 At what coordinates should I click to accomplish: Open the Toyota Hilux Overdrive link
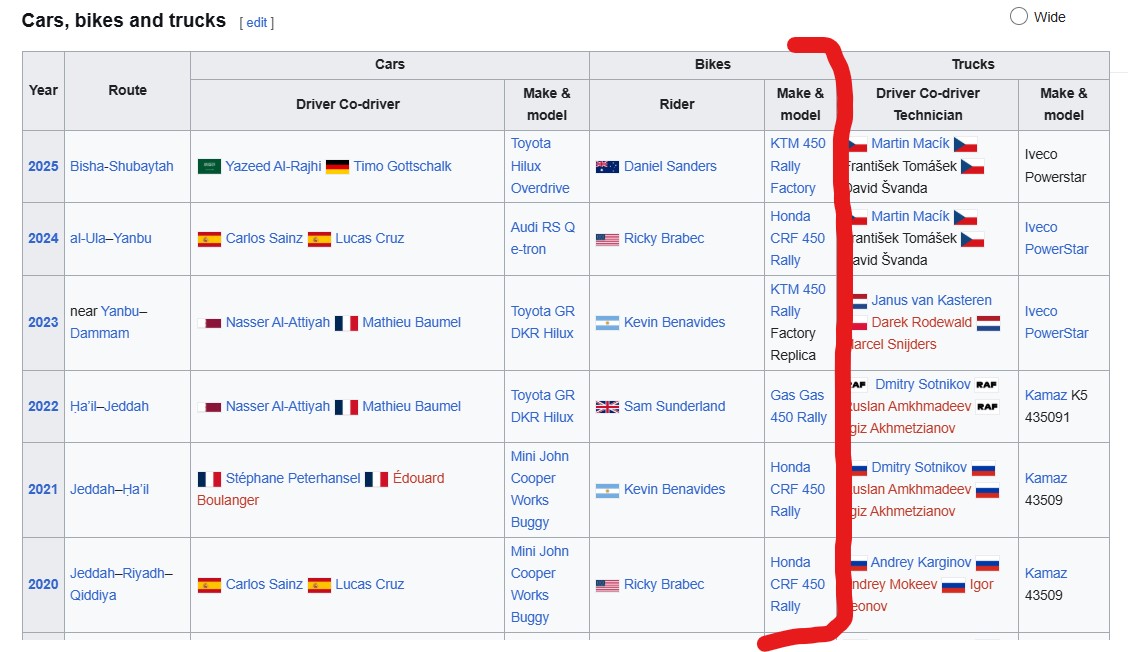[x=540, y=166]
